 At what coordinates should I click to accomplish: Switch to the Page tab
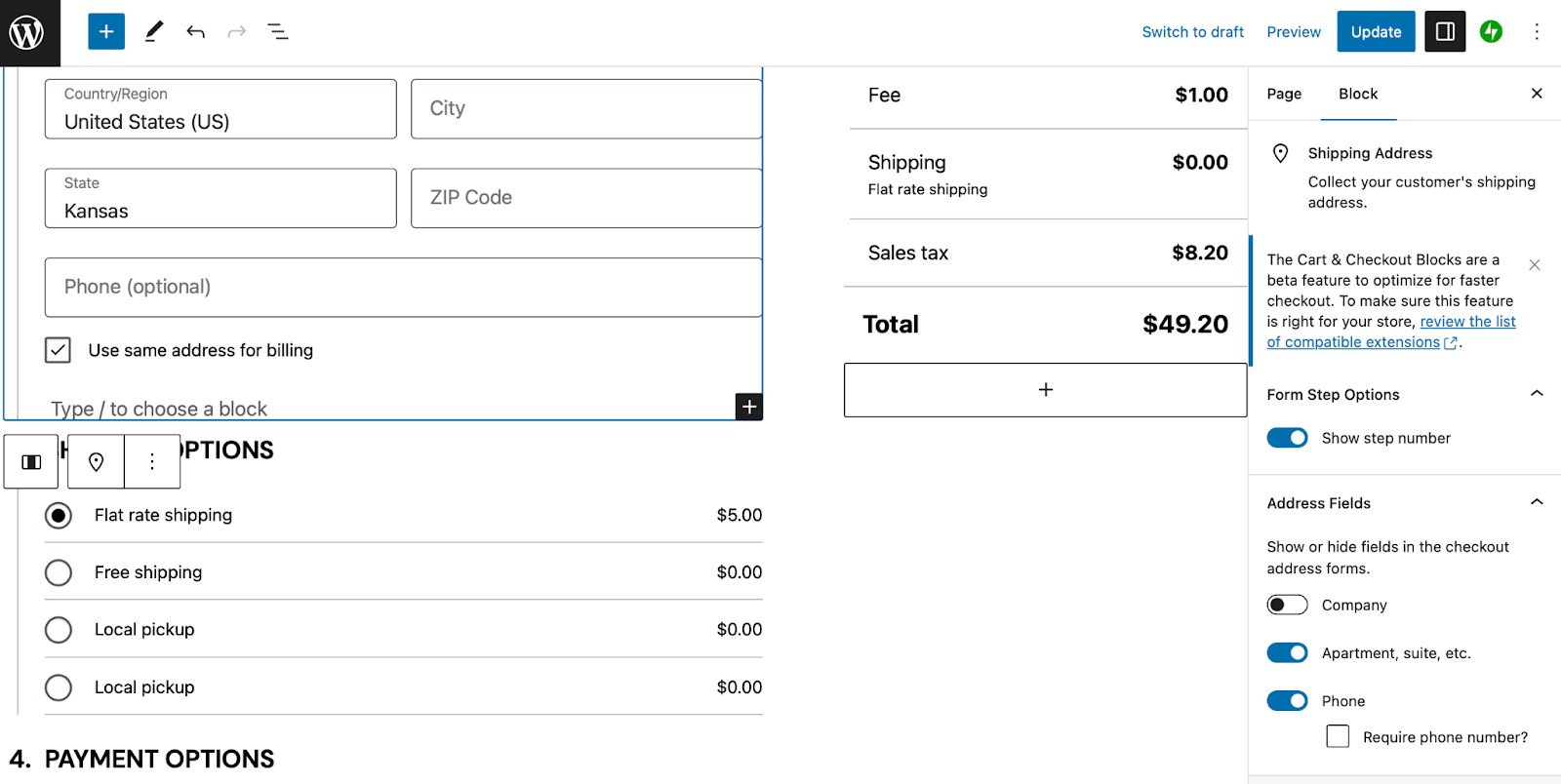tap(1284, 94)
